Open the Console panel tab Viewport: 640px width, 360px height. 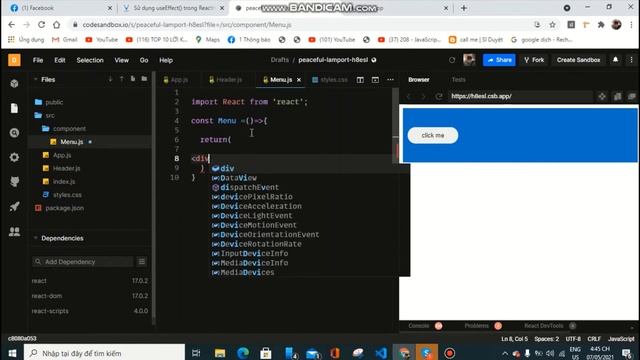click(419, 326)
